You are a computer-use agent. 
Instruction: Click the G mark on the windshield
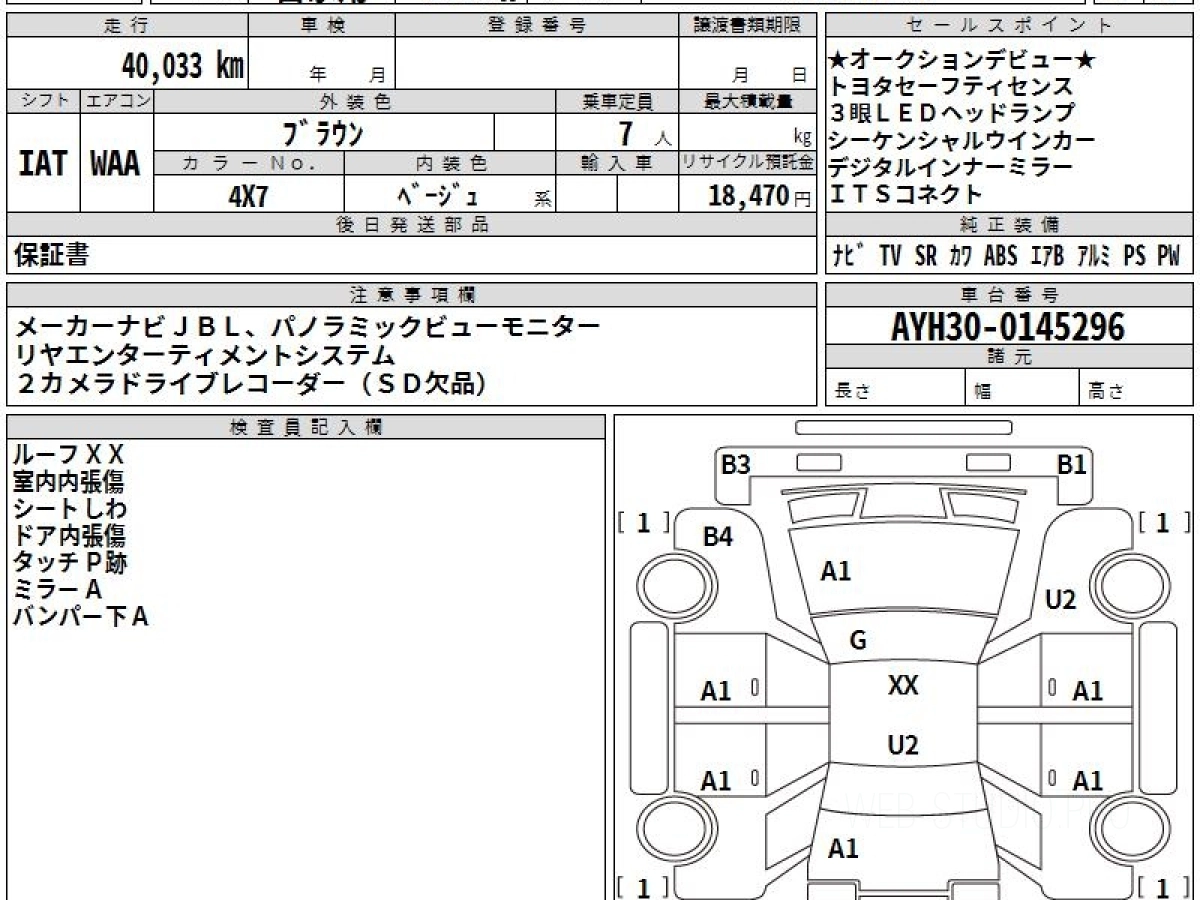pyautogui.click(x=858, y=641)
